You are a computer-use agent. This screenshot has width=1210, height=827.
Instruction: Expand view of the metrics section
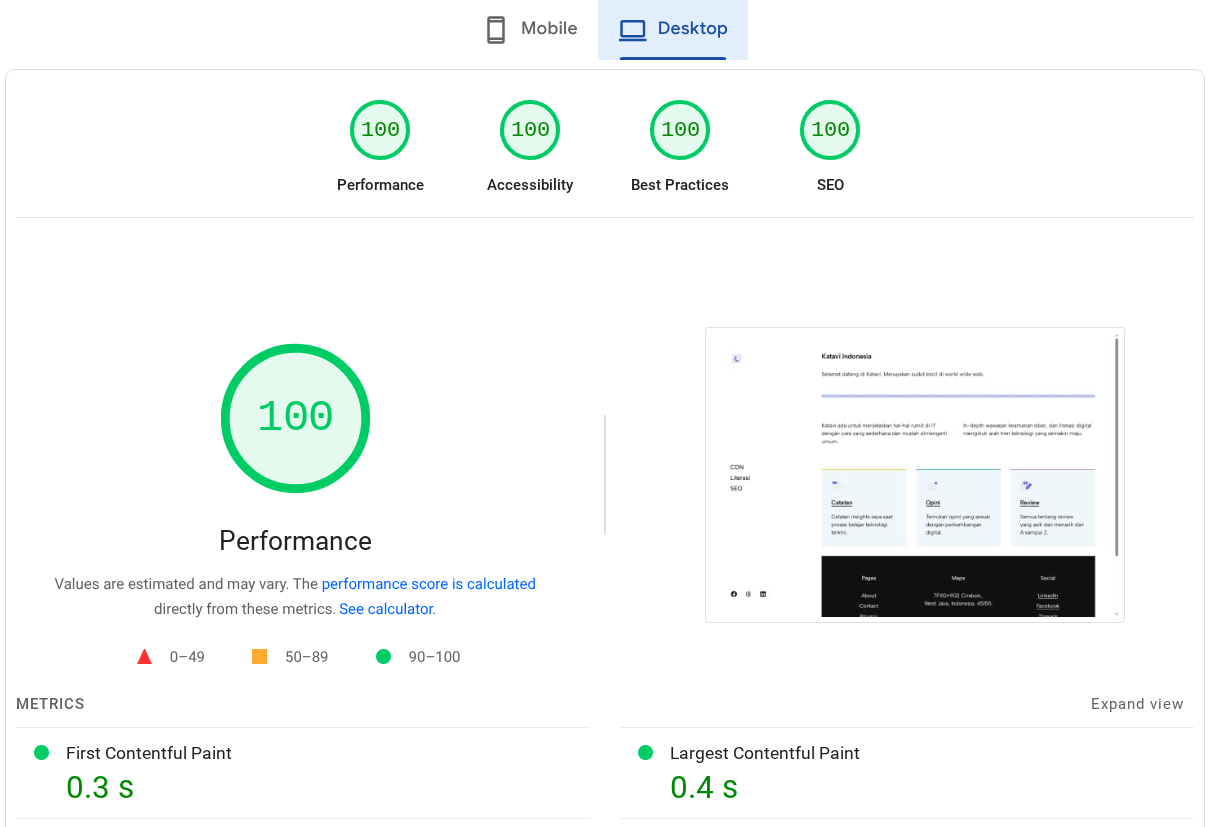coord(1137,704)
